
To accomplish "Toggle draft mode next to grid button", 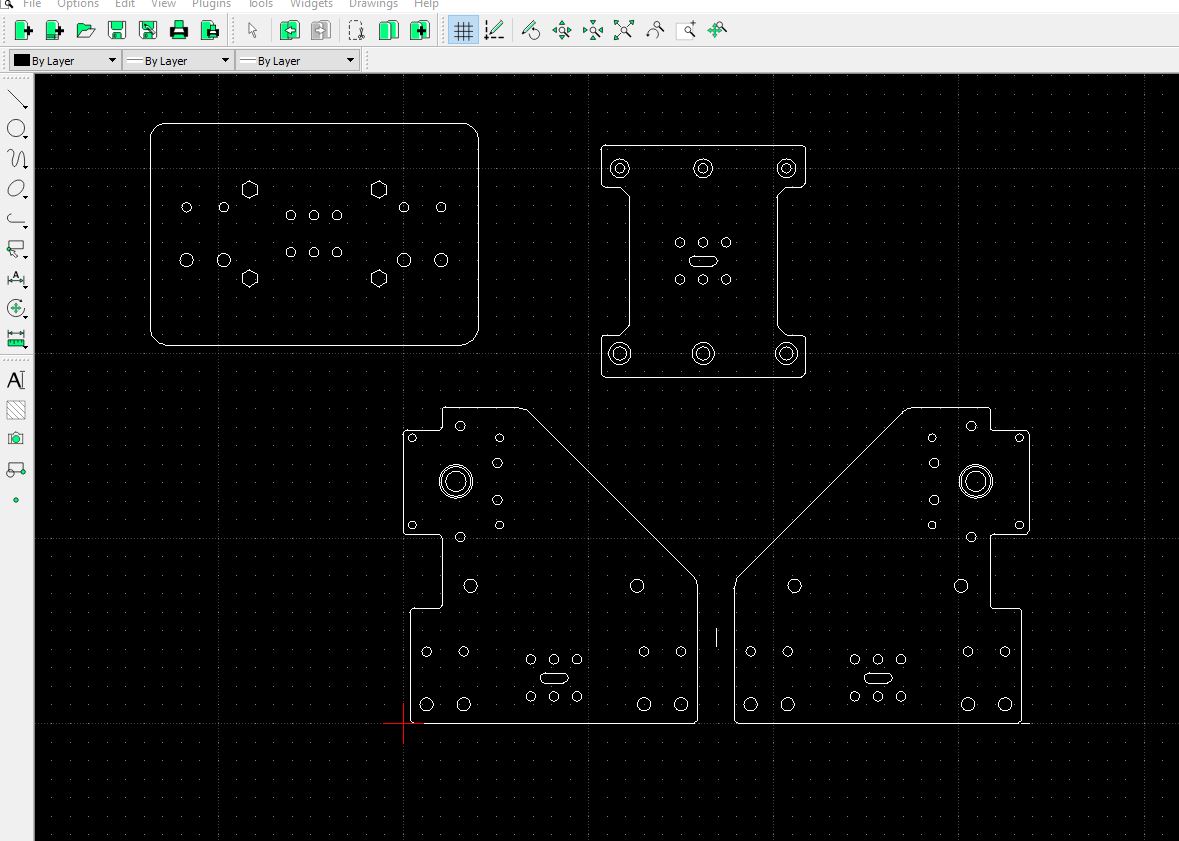I will tap(494, 31).
